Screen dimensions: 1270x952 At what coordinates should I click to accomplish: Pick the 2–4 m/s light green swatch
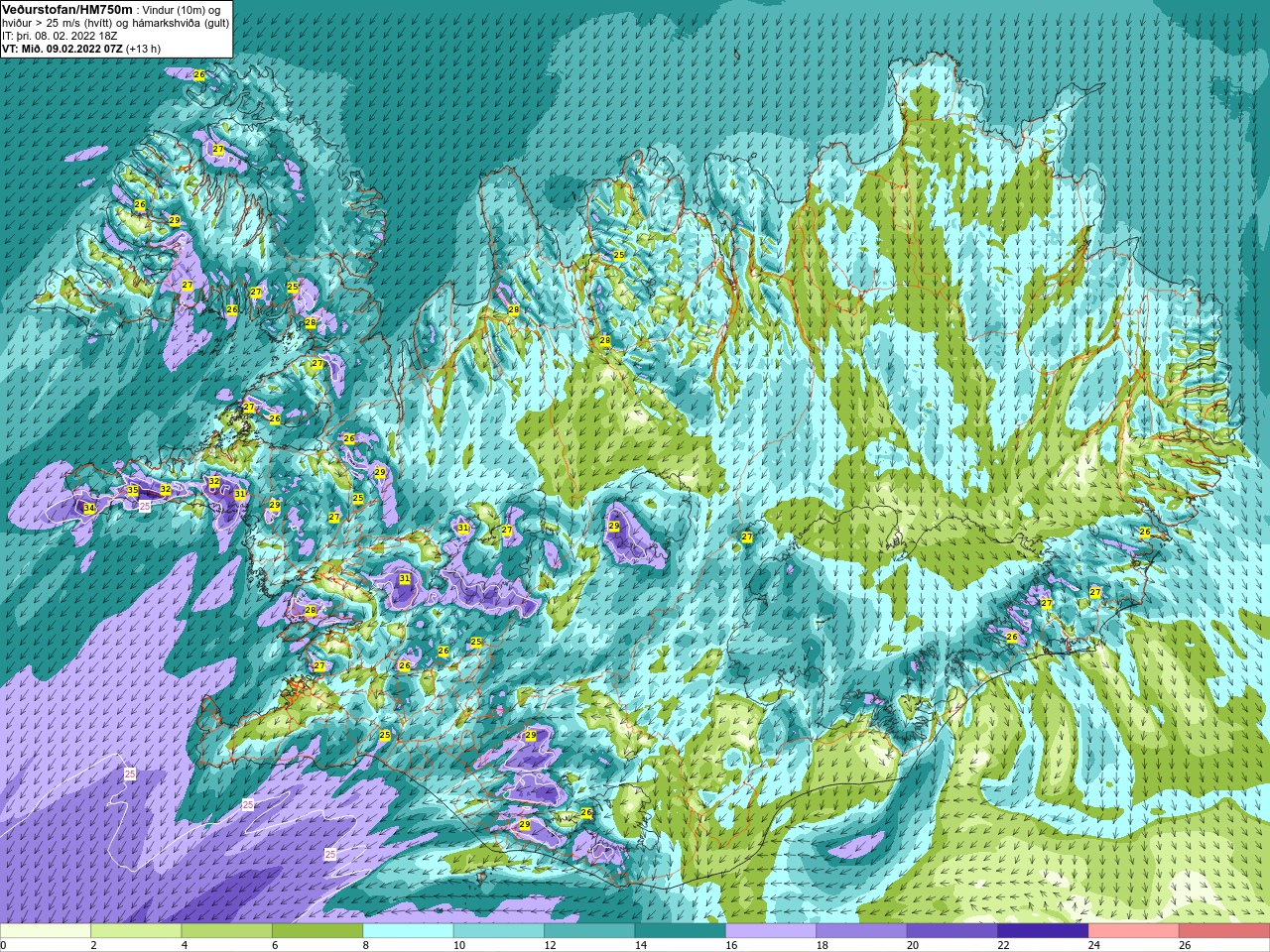pyautogui.click(x=136, y=931)
